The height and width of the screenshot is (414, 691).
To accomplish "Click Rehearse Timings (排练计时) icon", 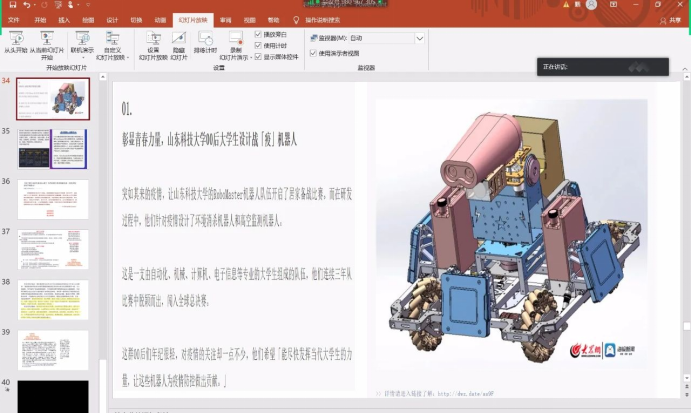I will tap(205, 39).
